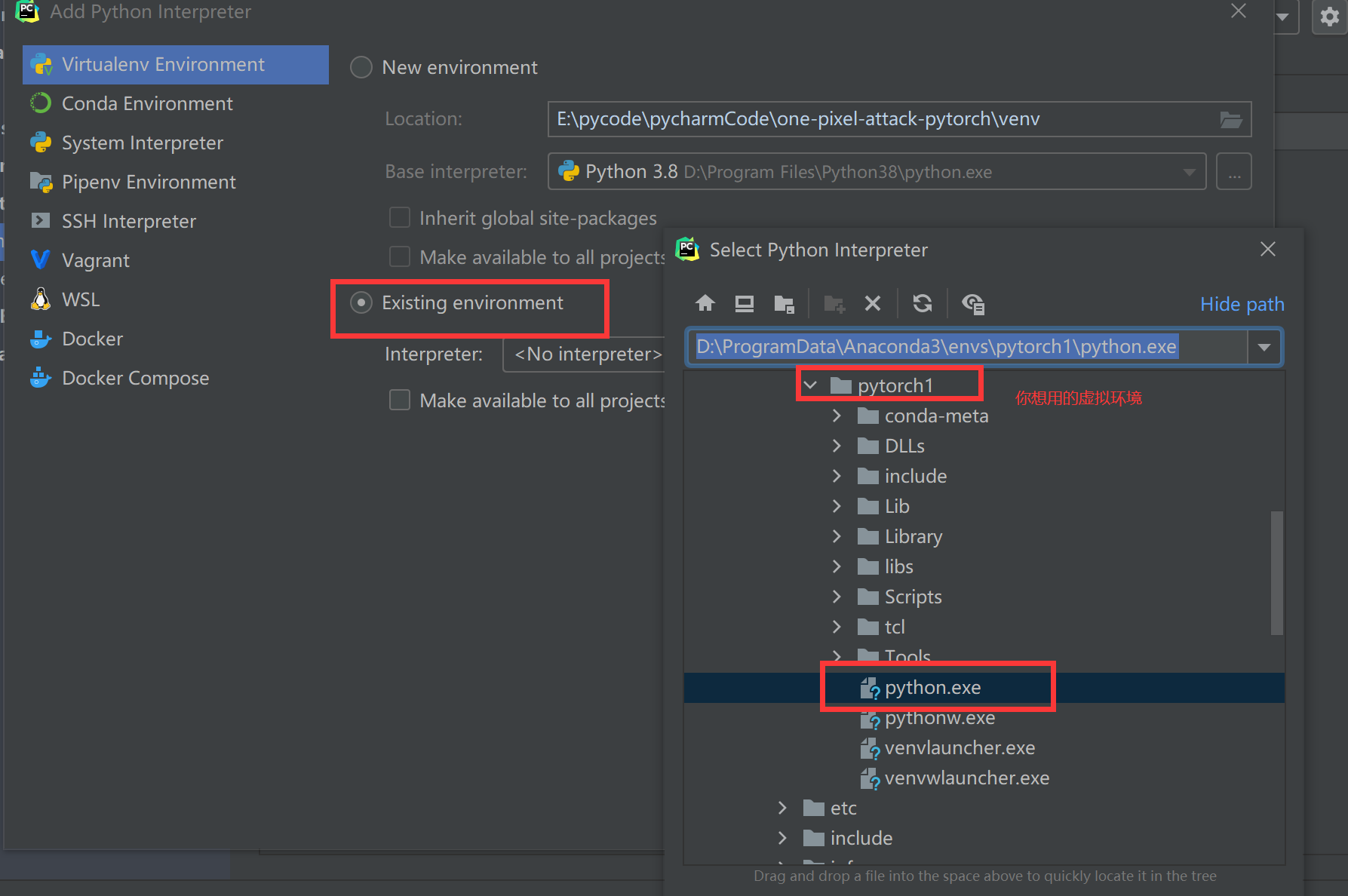Toggle Inherit global site-packages checkbox
The image size is (1348, 896).
400,217
